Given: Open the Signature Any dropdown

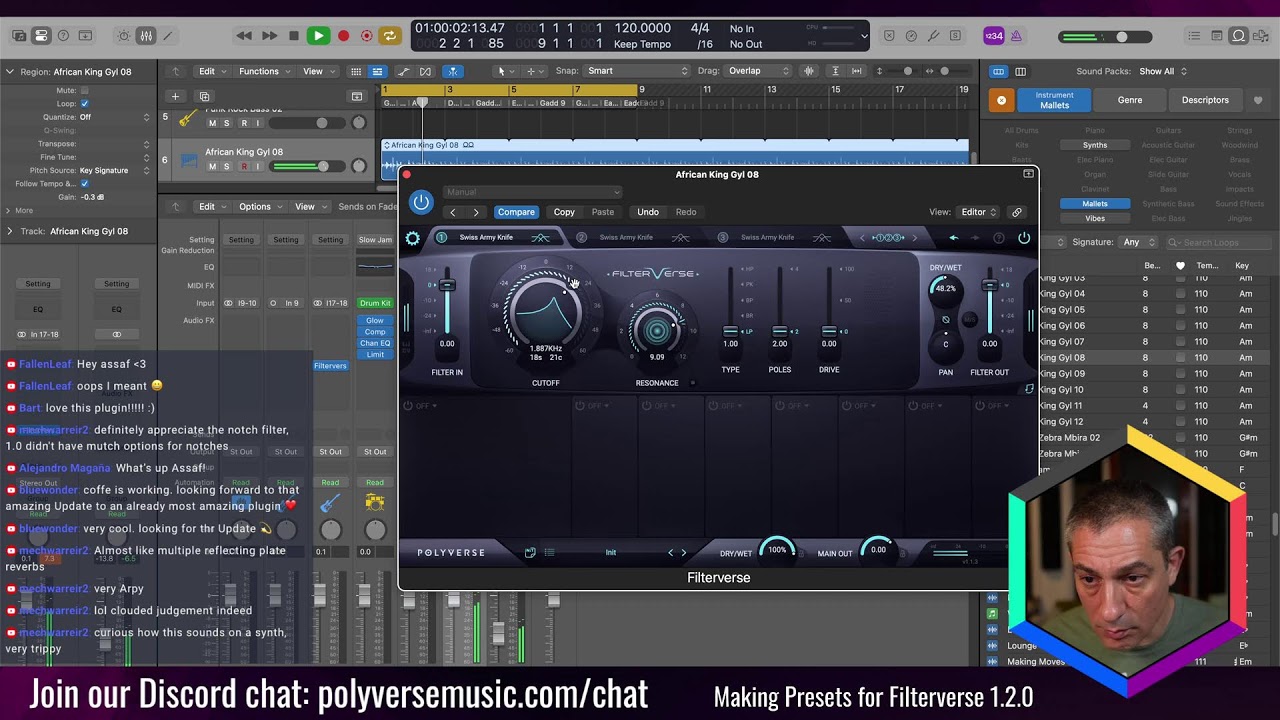Looking at the screenshot, I should point(1136,242).
